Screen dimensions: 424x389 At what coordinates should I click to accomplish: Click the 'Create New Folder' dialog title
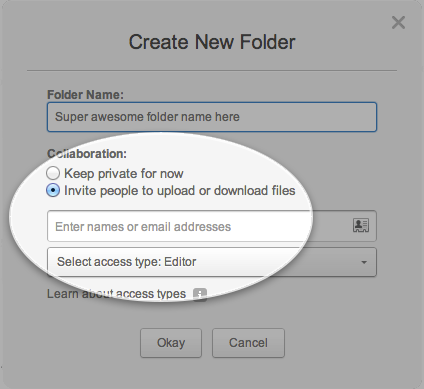click(x=212, y=42)
